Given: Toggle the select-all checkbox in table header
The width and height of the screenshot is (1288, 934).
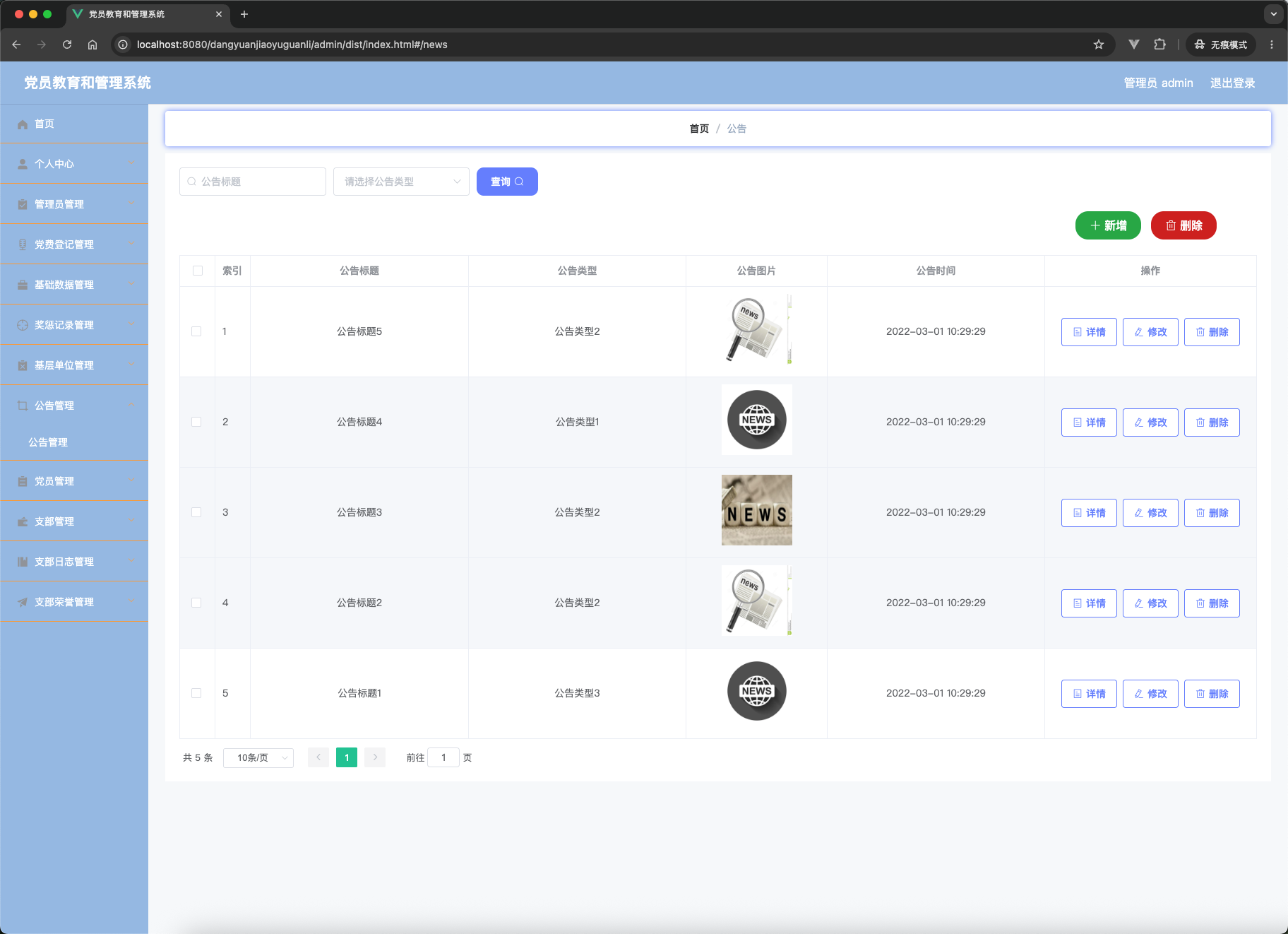Looking at the screenshot, I should pos(198,271).
